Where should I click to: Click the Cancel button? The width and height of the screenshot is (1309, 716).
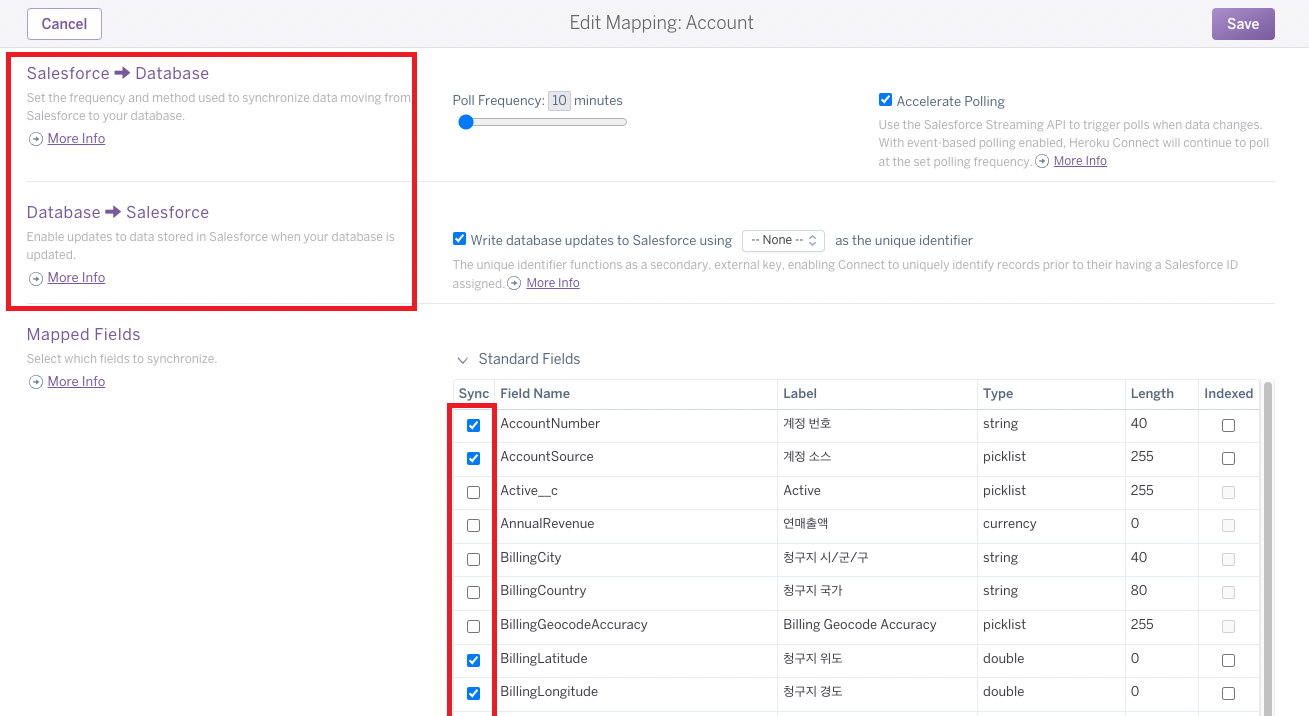pos(64,24)
